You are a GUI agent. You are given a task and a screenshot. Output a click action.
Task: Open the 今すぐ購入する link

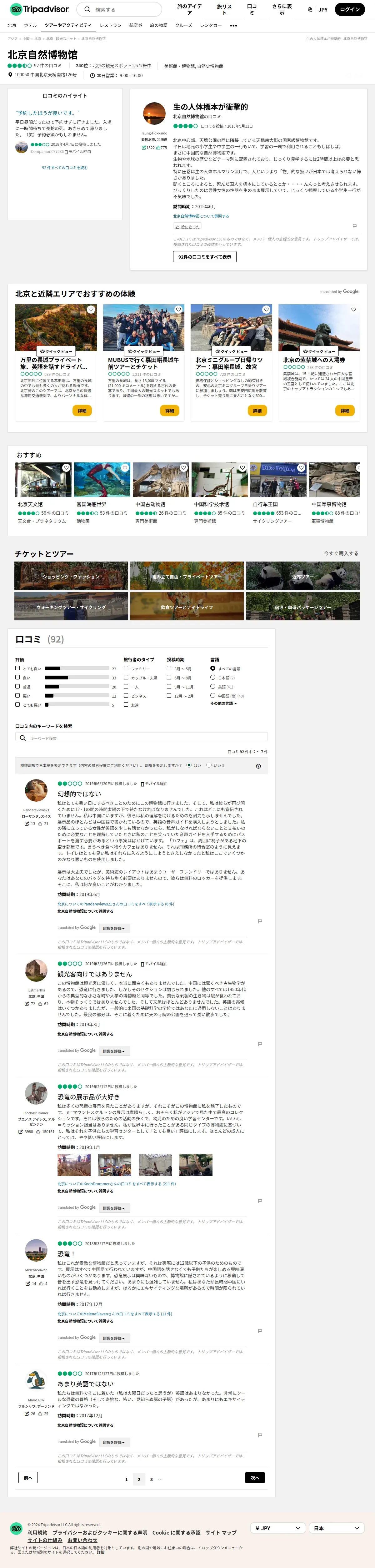tap(341, 553)
